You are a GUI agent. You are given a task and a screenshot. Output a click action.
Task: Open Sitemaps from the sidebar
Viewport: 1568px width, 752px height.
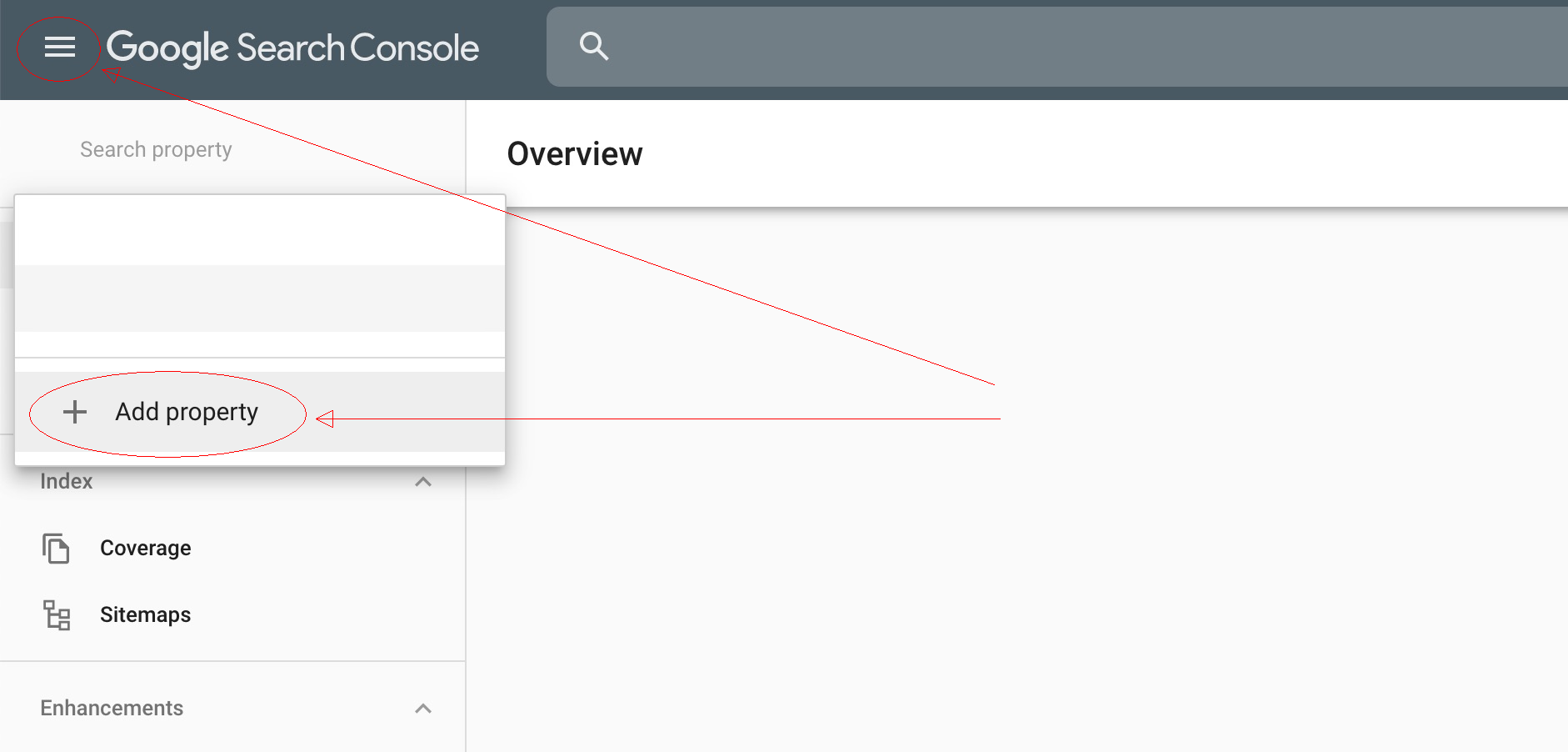[x=145, y=615]
